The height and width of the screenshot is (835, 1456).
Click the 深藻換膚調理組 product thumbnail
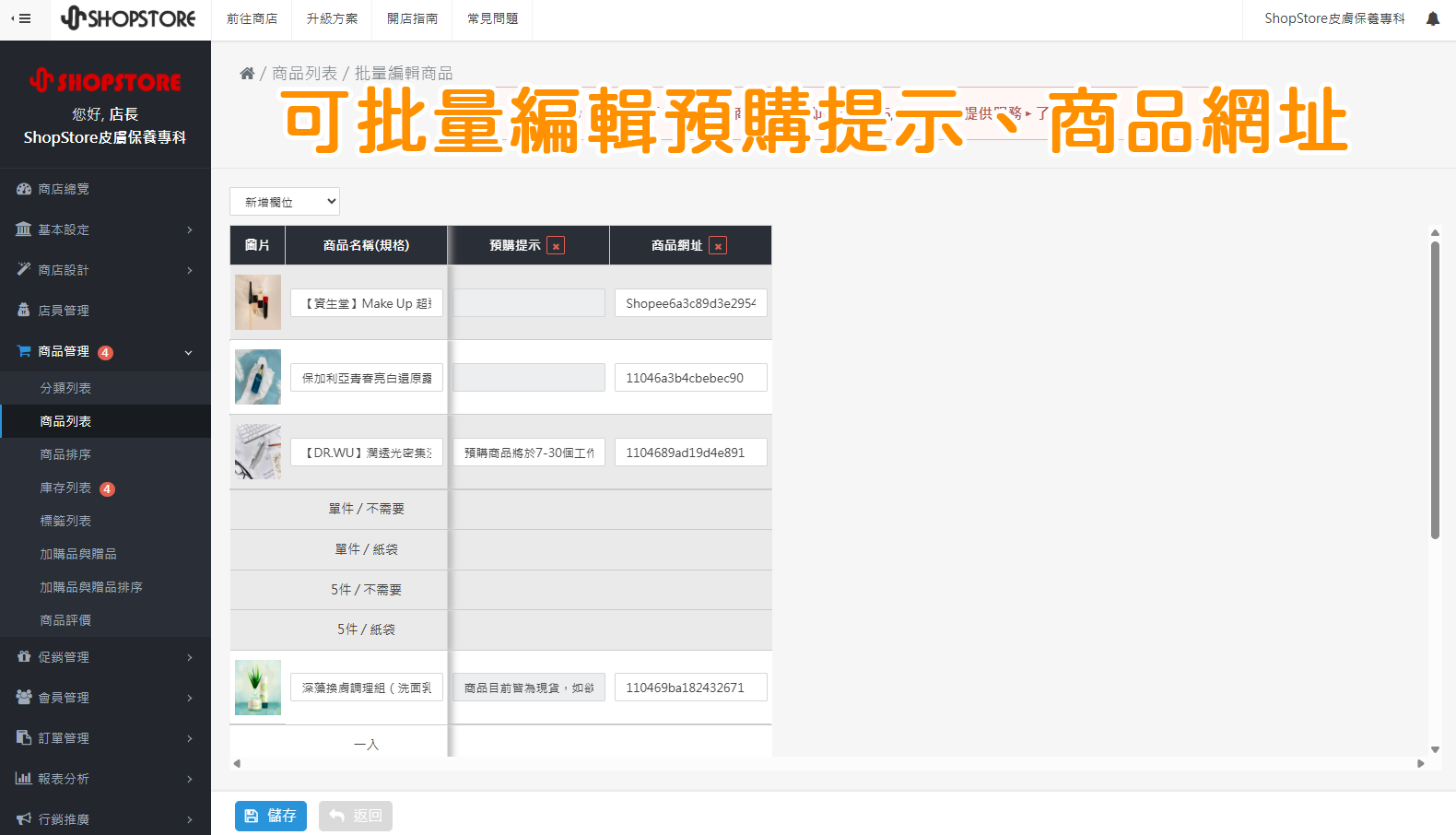click(258, 688)
